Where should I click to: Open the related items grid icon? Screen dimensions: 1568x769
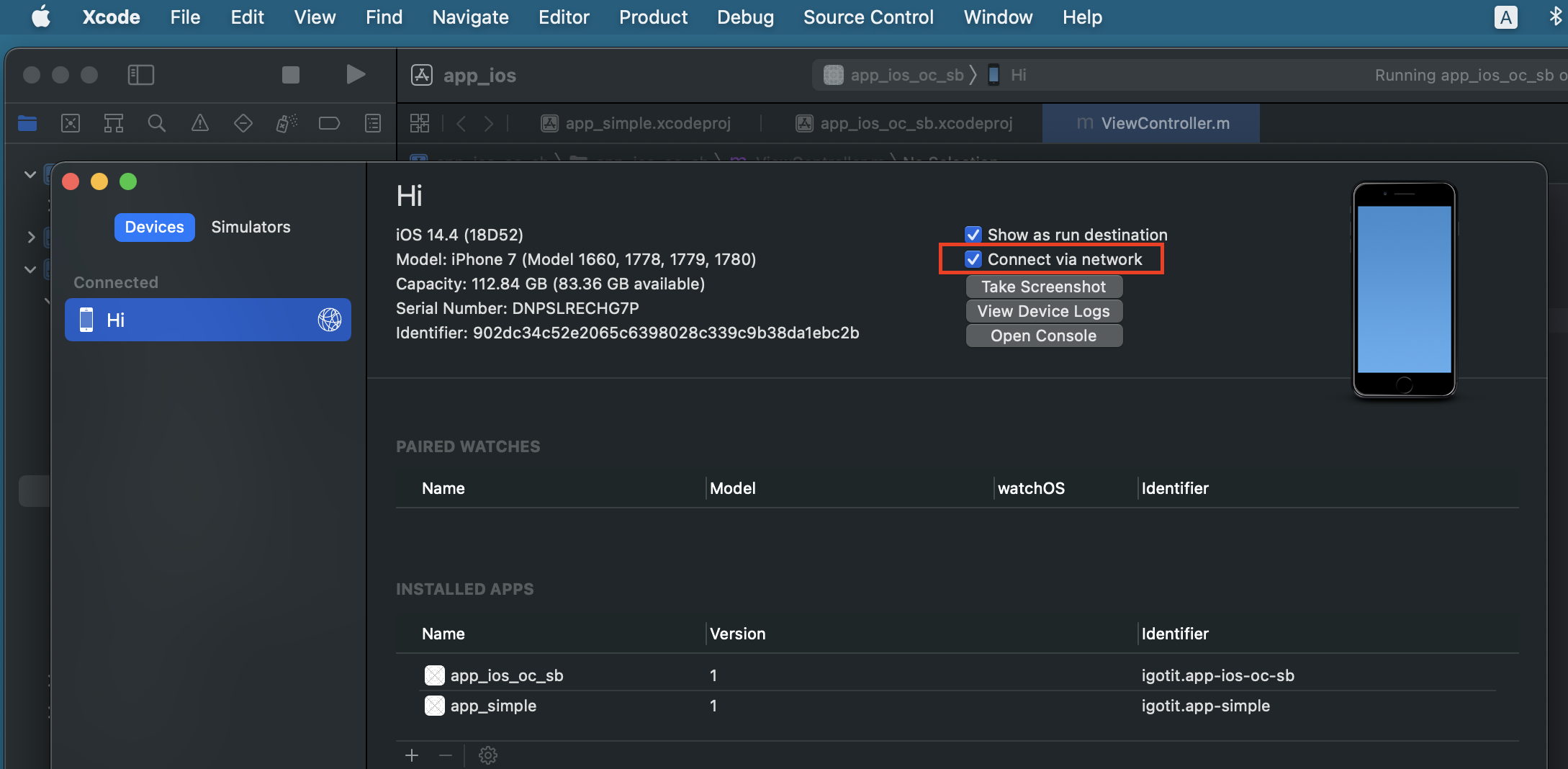pos(420,123)
